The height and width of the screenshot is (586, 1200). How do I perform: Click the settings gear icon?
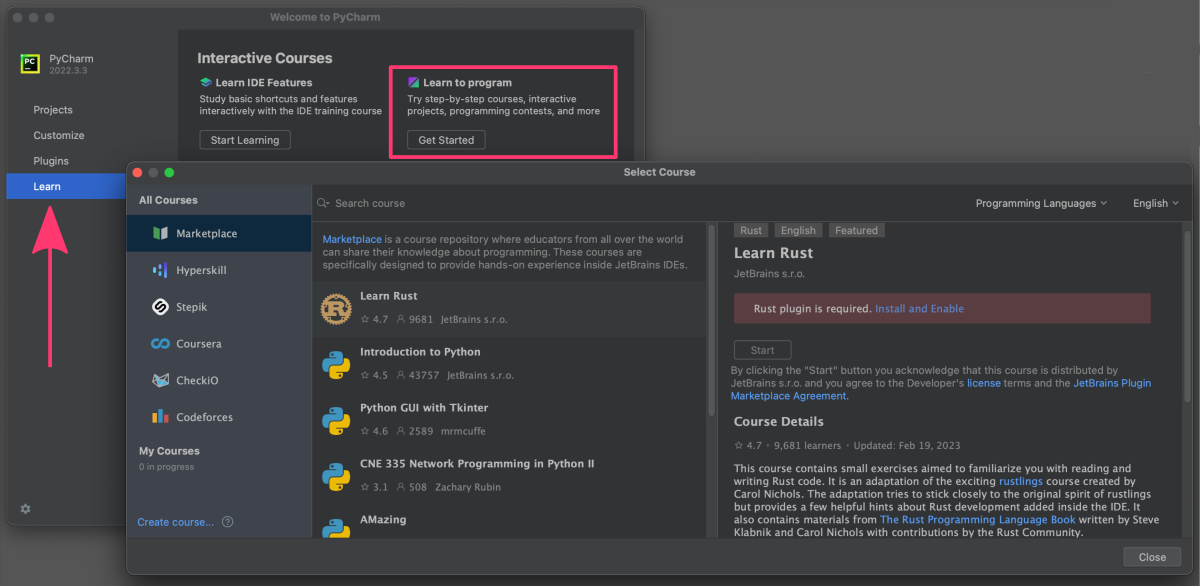[x=25, y=509]
